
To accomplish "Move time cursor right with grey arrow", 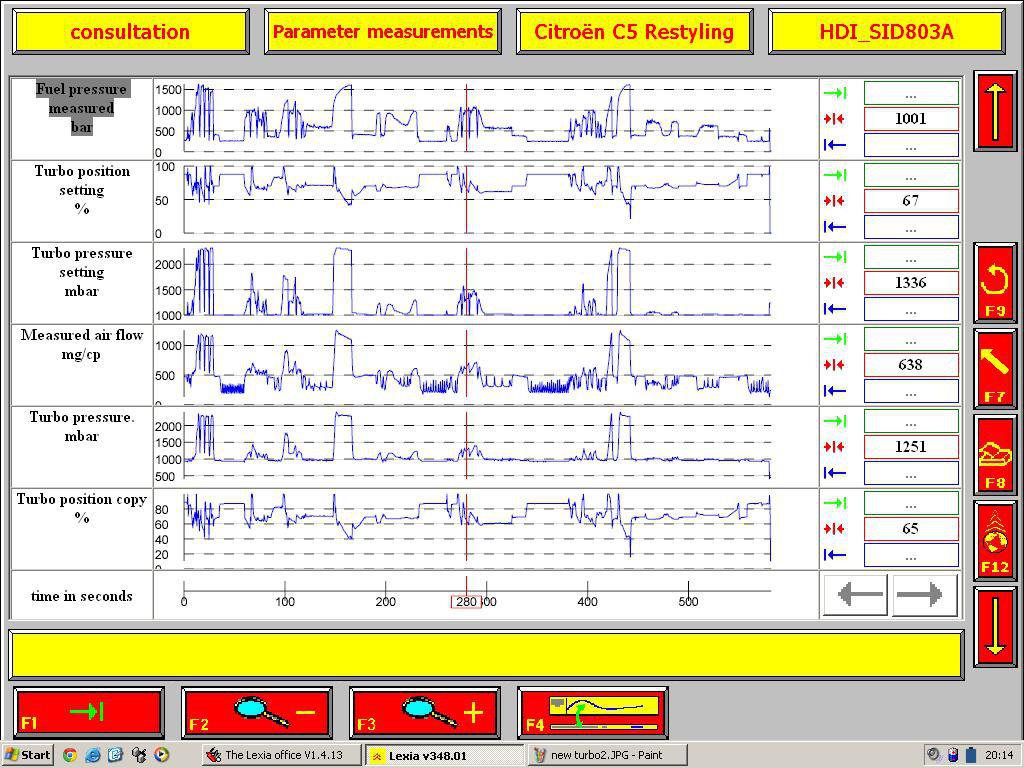I will point(925,595).
